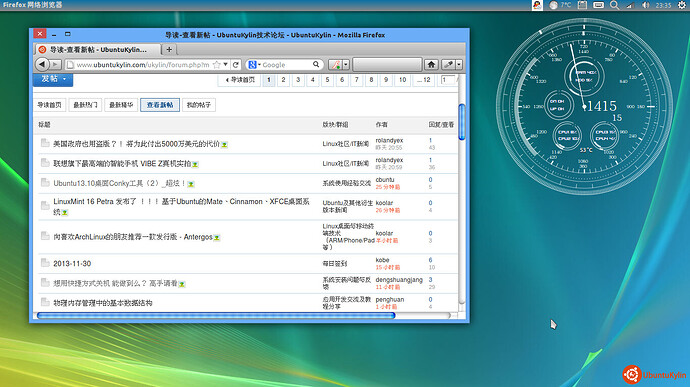
Task: Select the 查看新帖 tab
Action: 160,105
